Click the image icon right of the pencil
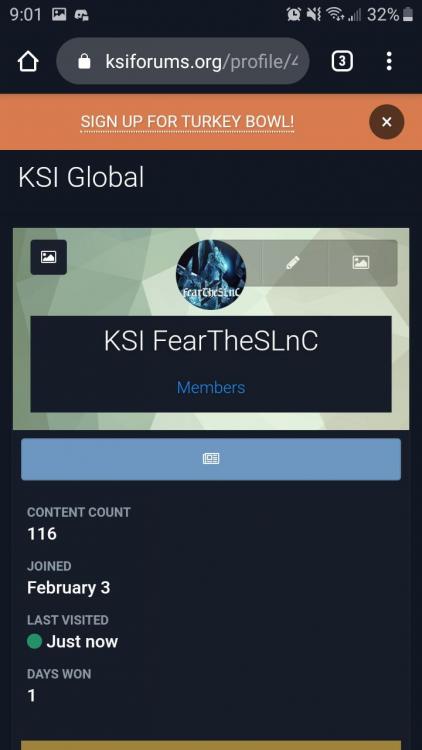 click(361, 262)
